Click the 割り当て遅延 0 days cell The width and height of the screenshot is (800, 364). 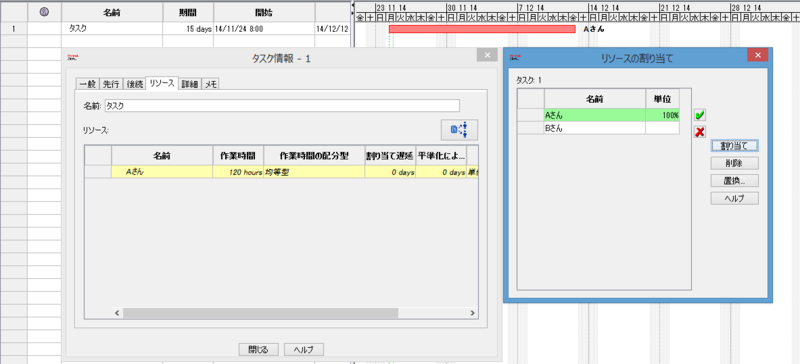point(390,172)
